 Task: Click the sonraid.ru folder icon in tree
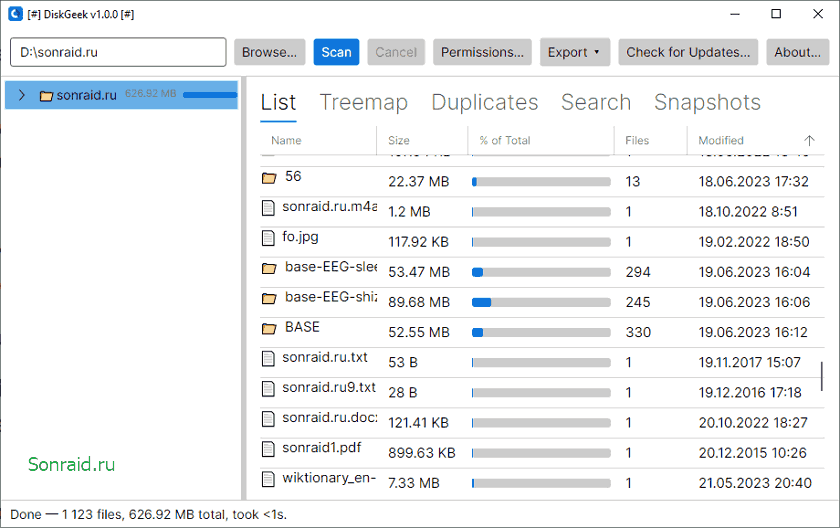tap(46, 96)
